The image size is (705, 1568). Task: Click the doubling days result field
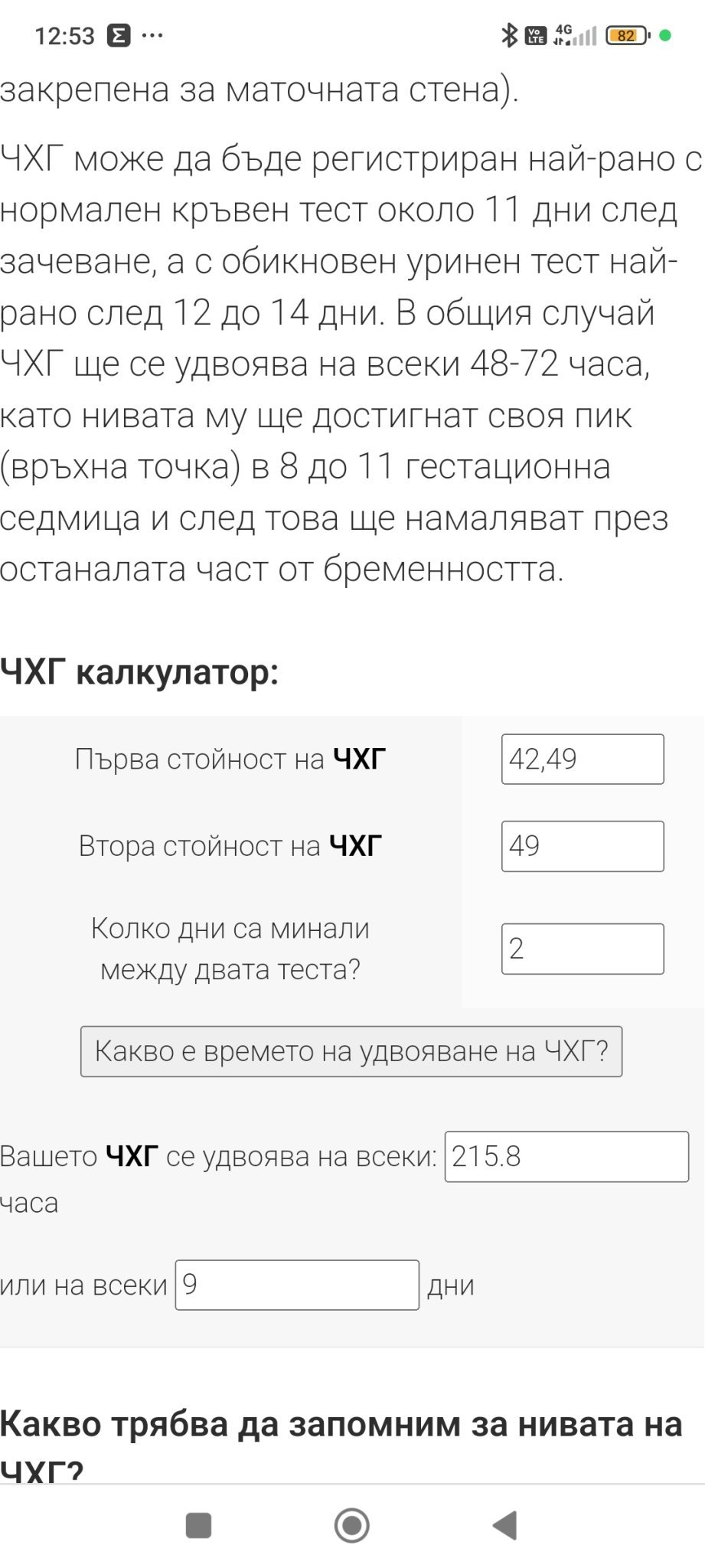tap(297, 1285)
